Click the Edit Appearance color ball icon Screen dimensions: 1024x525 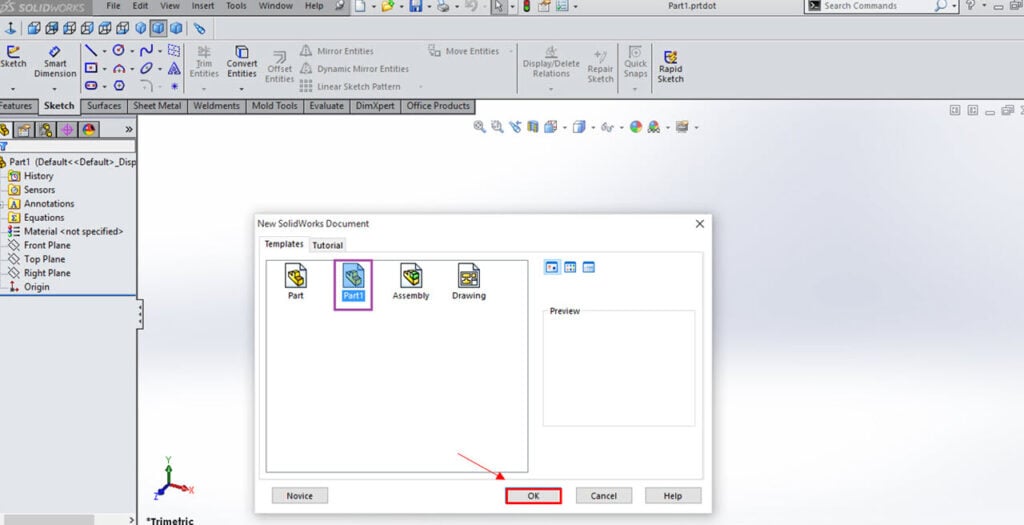point(635,127)
